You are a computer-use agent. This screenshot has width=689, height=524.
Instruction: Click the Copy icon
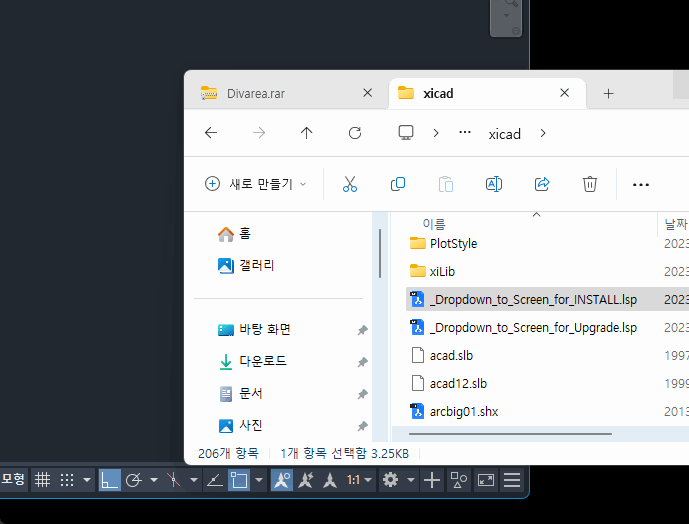point(398,184)
